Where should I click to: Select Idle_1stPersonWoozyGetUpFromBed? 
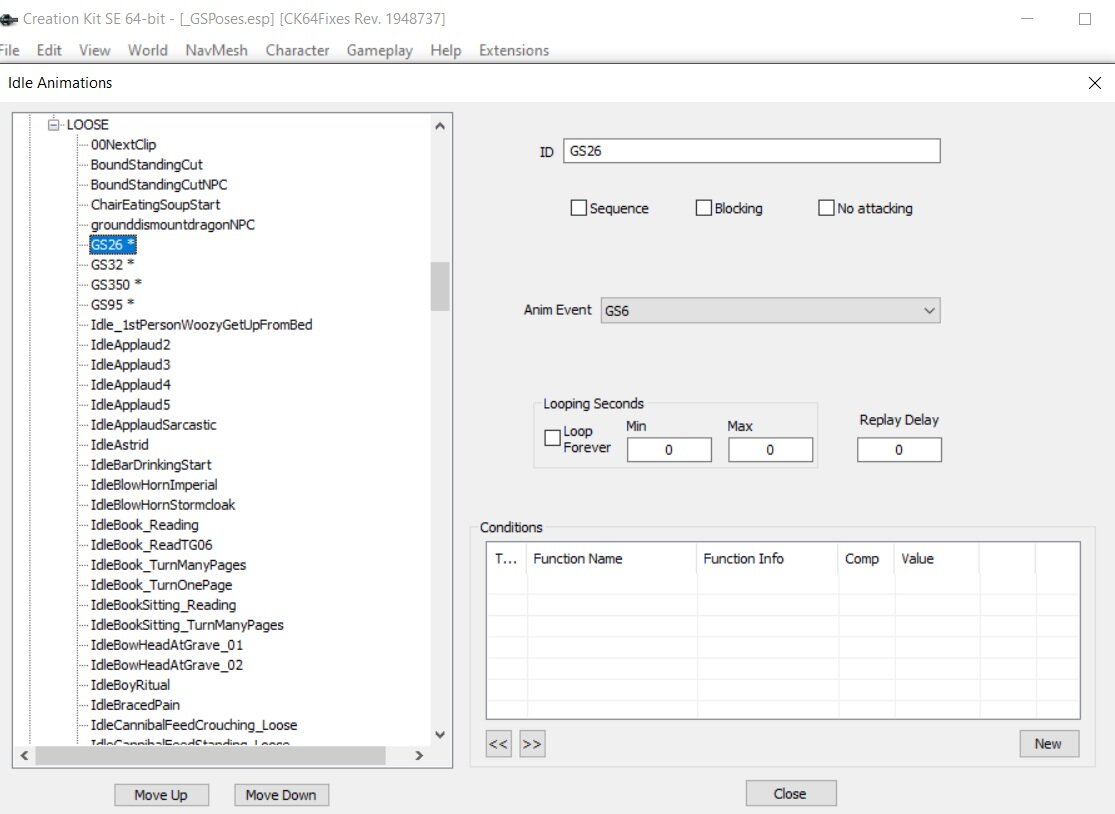point(201,325)
